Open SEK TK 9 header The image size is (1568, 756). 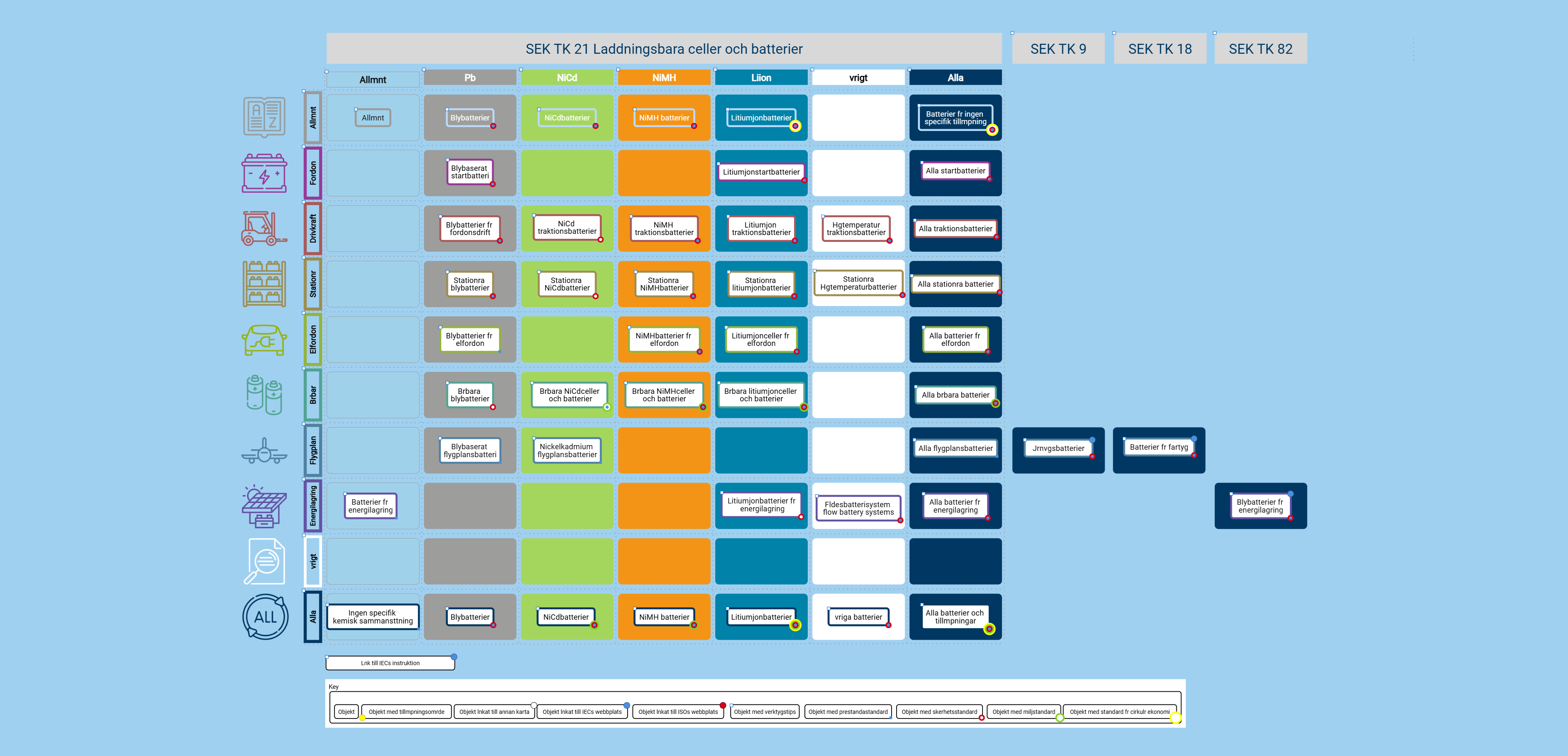tap(1058, 49)
